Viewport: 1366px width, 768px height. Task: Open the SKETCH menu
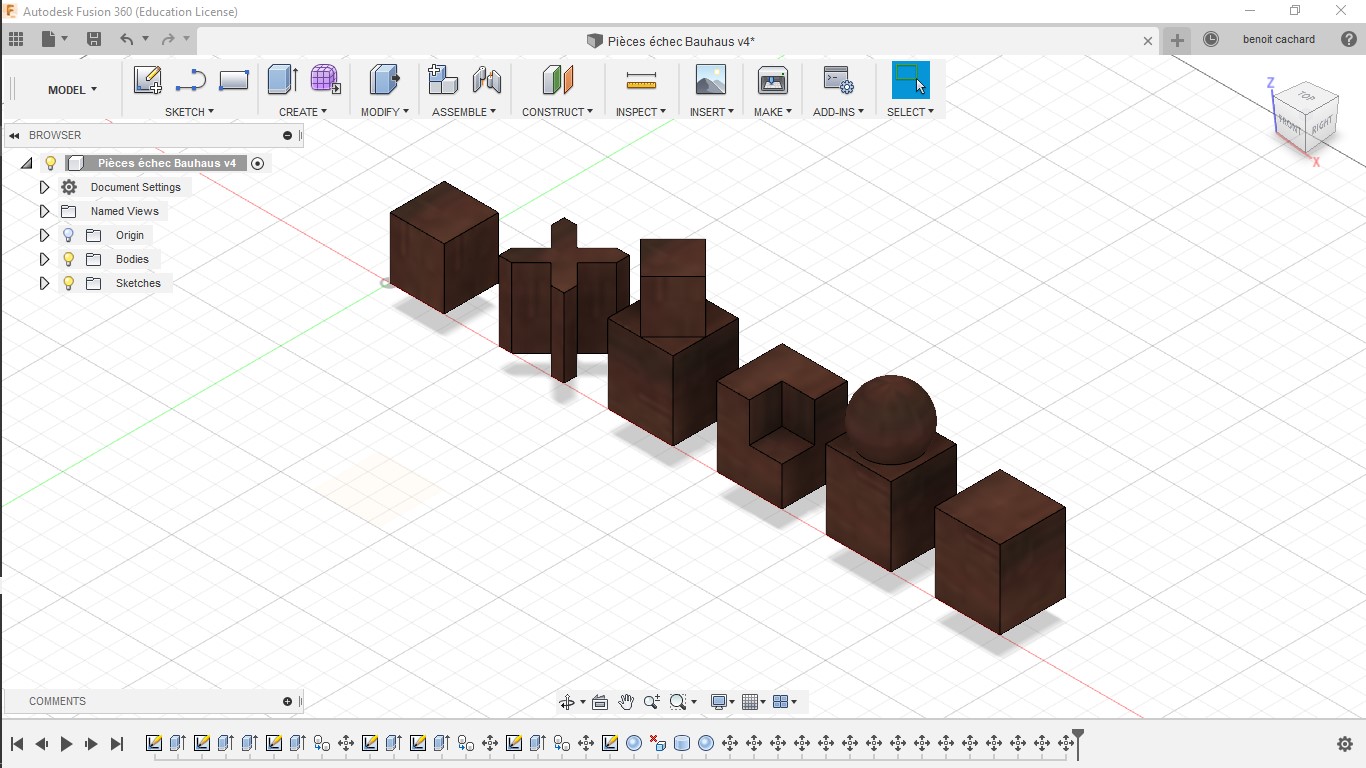tap(190, 112)
